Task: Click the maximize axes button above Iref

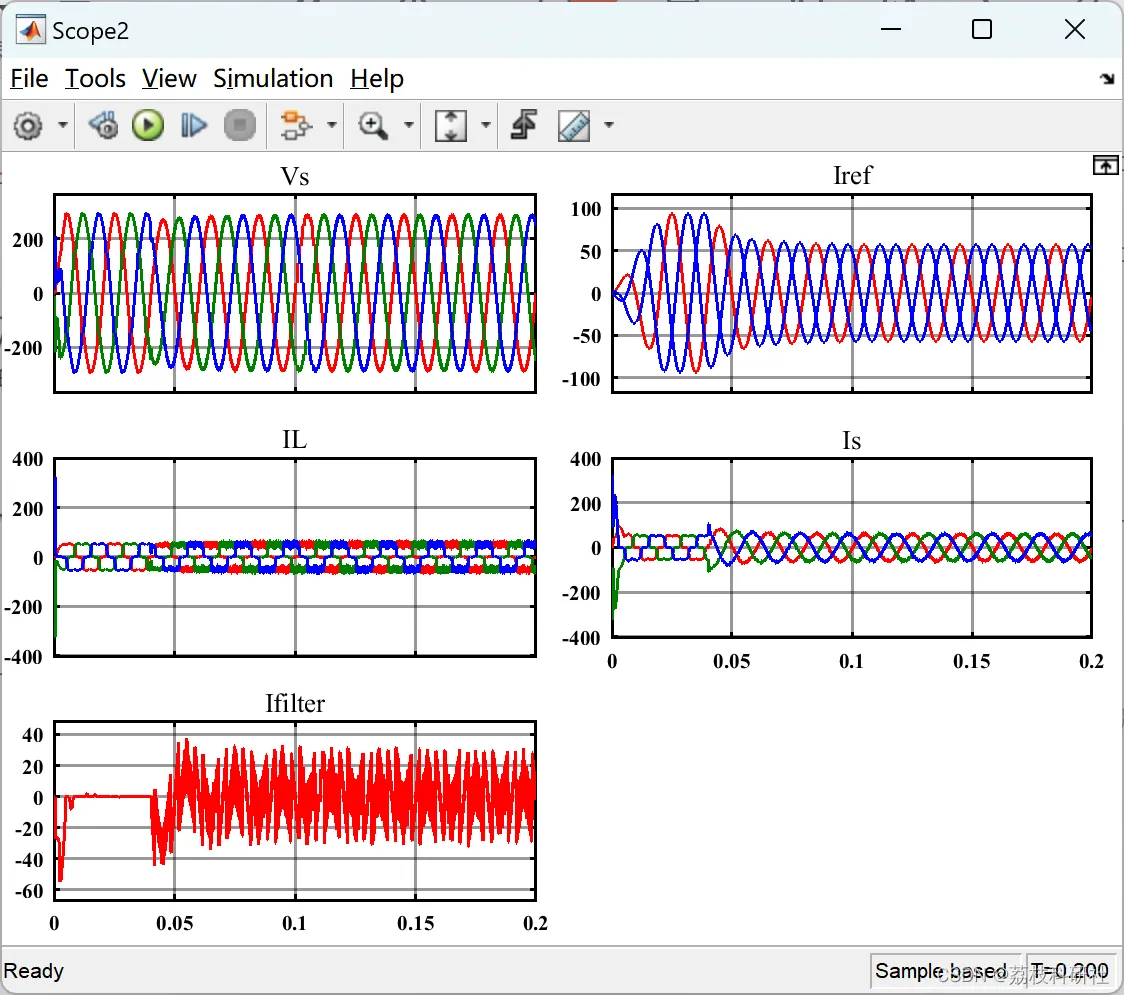Action: (x=1105, y=166)
